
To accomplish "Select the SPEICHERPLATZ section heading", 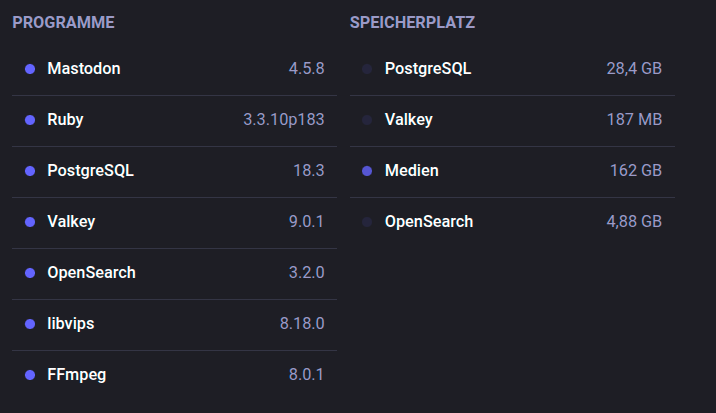I will click(412, 22).
